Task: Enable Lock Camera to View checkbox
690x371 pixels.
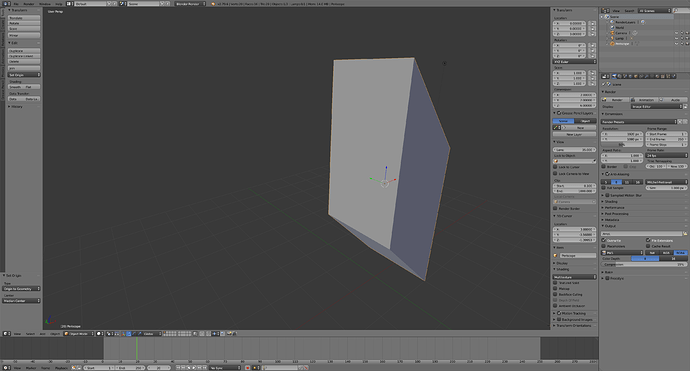Action: (555, 173)
